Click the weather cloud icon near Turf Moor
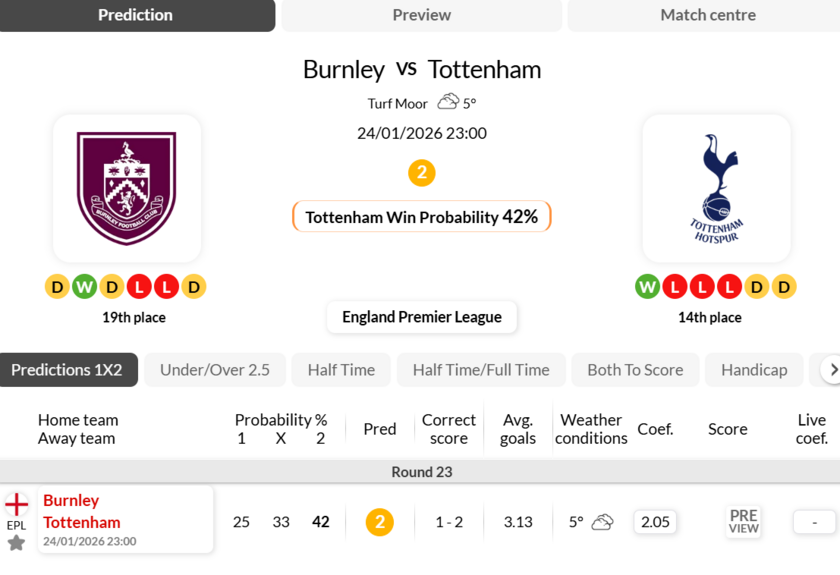This screenshot has width=840, height=575. point(448,102)
